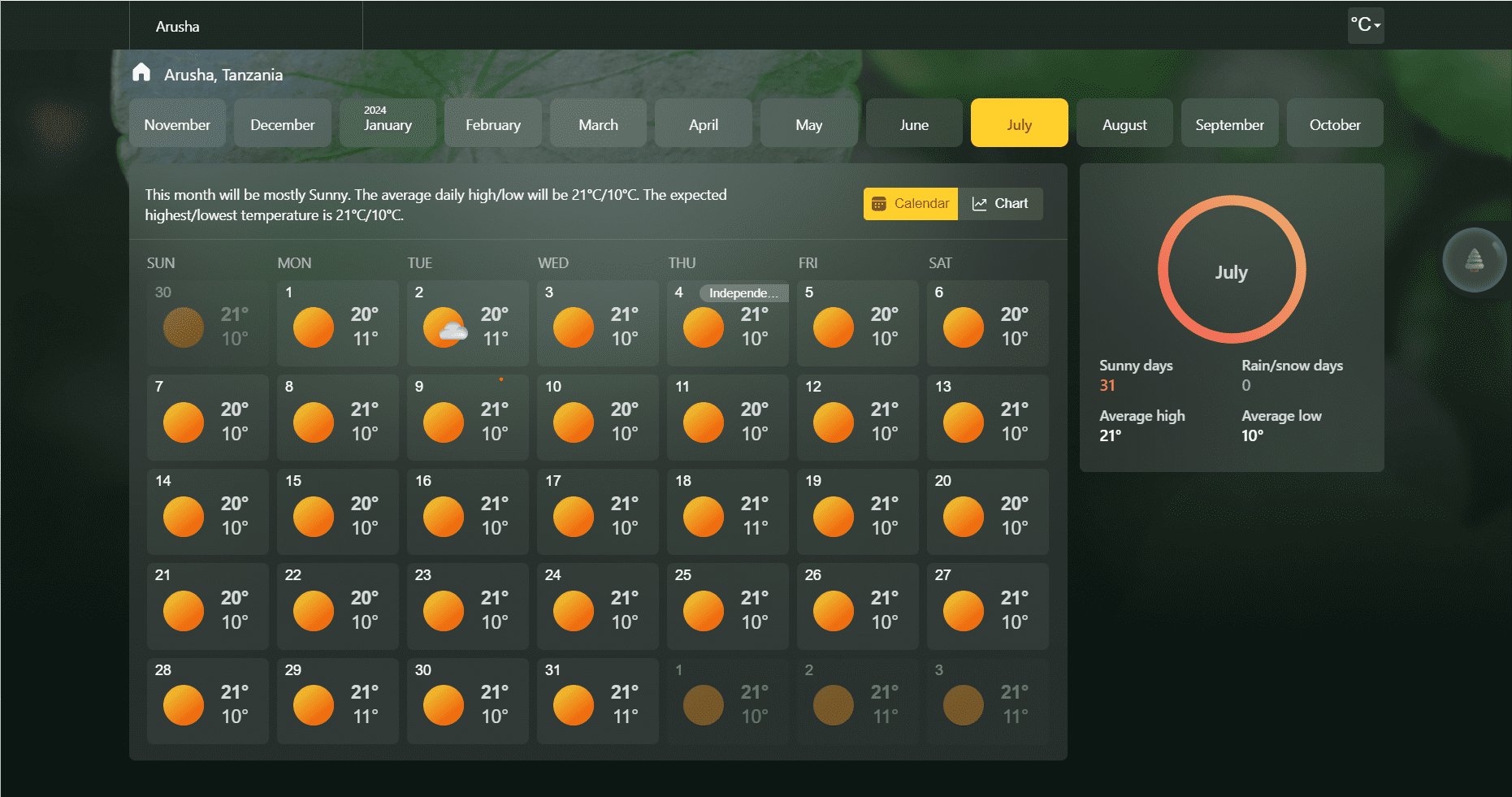
Task: Click the home icon next to Arusha, Tanzania
Action: click(x=141, y=72)
